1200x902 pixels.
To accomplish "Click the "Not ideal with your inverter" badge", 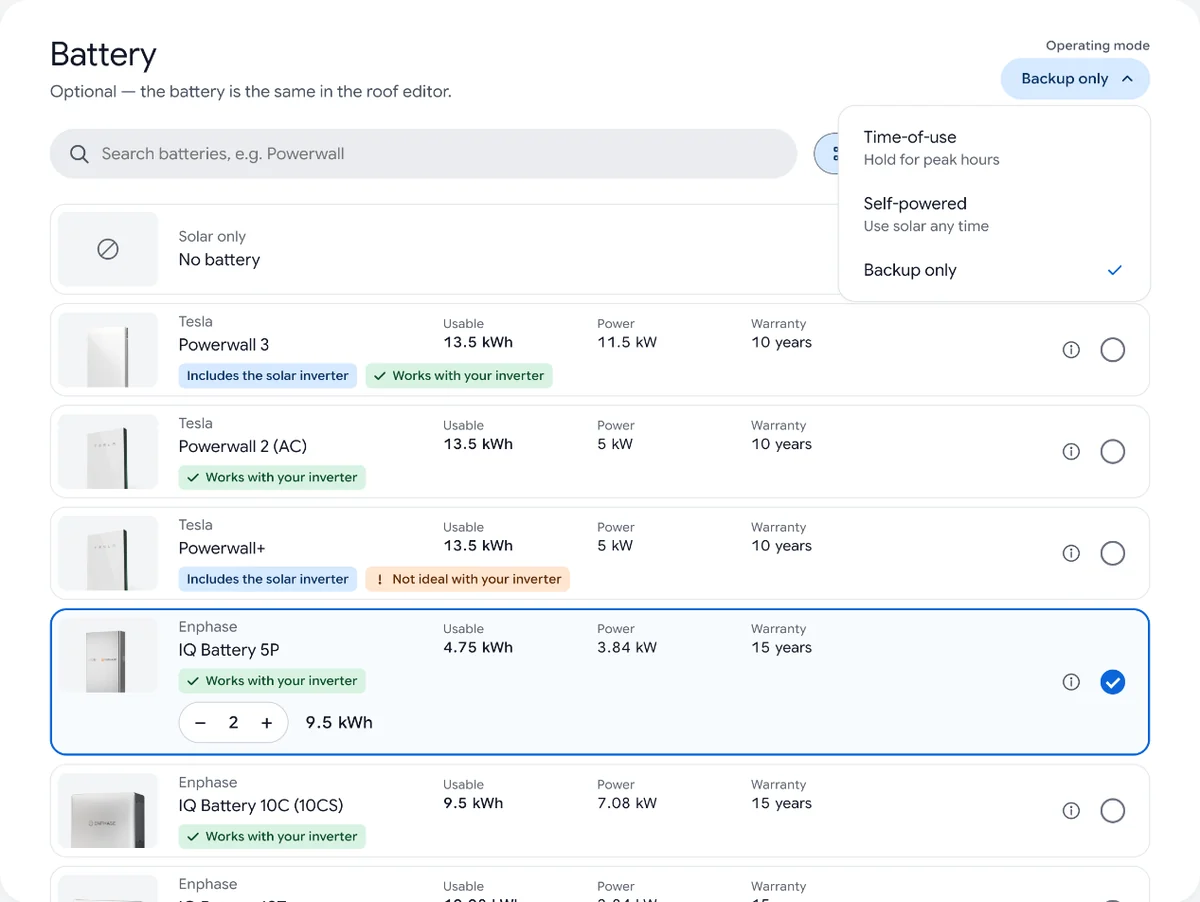I will pyautogui.click(x=467, y=579).
